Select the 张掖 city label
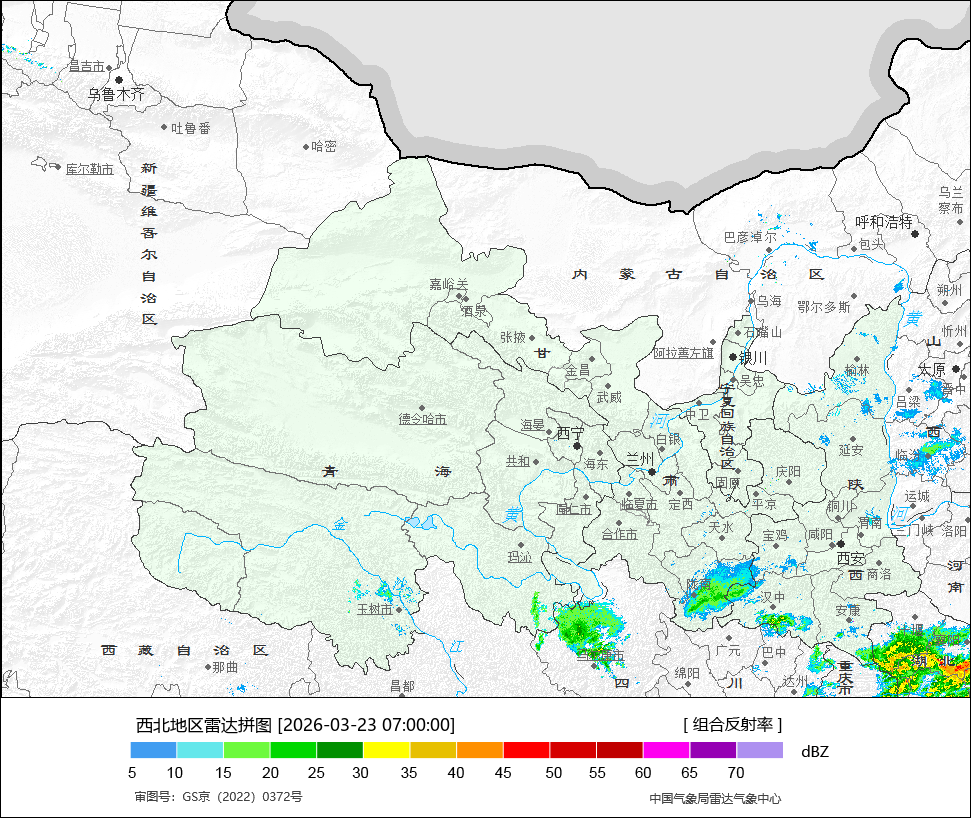Screen dimensions: 971x818 (x=513, y=337)
